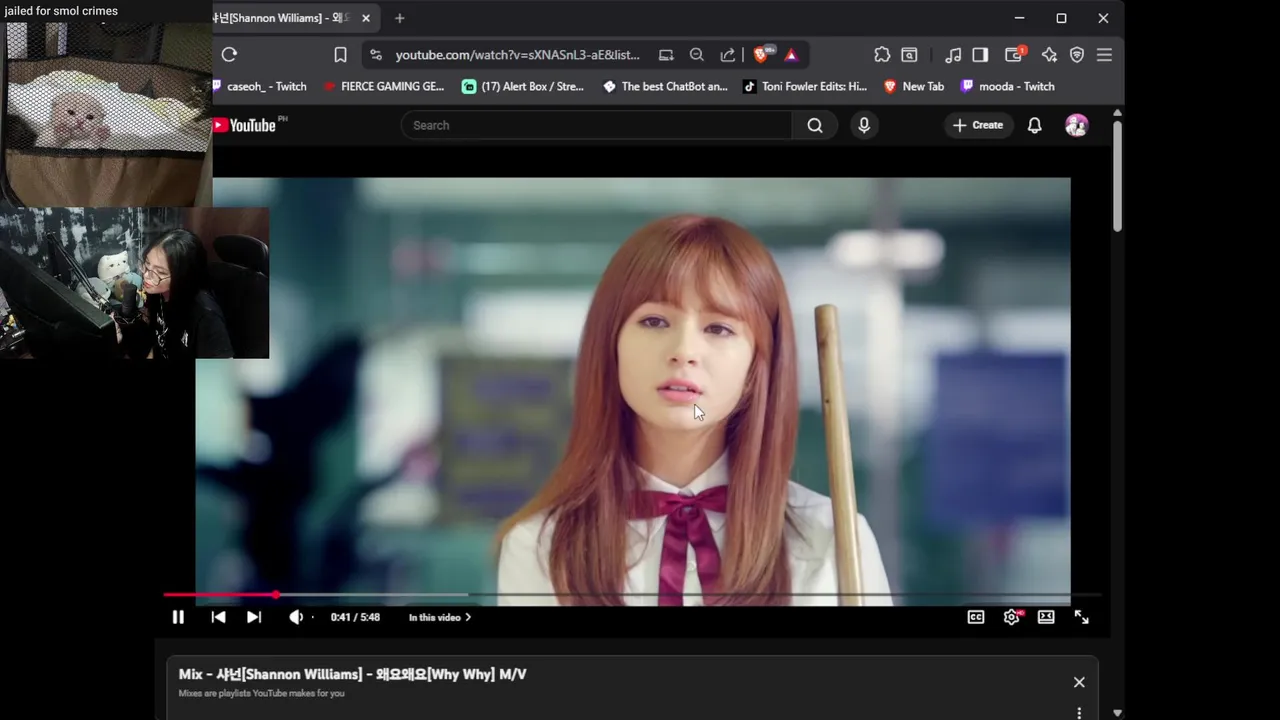Close the Mix playlist panel
The width and height of the screenshot is (1280, 720).
tap(1079, 682)
